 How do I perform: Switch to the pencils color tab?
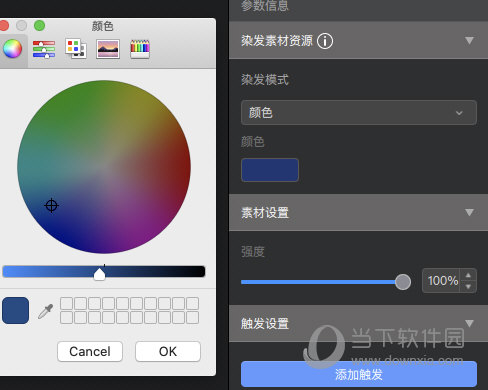click(x=140, y=49)
